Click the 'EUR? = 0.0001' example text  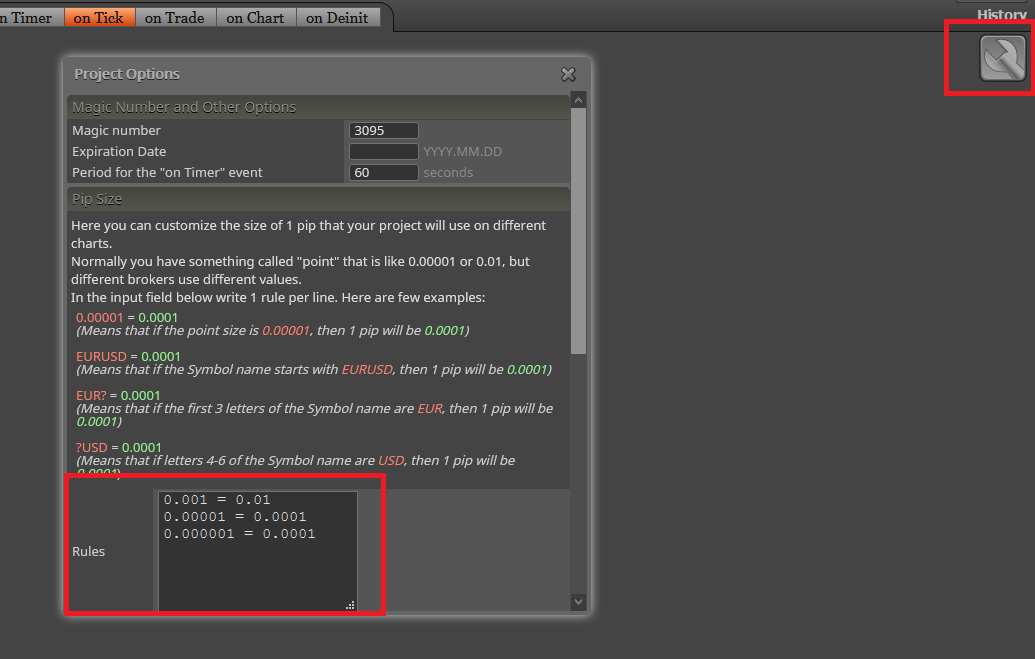click(118, 396)
